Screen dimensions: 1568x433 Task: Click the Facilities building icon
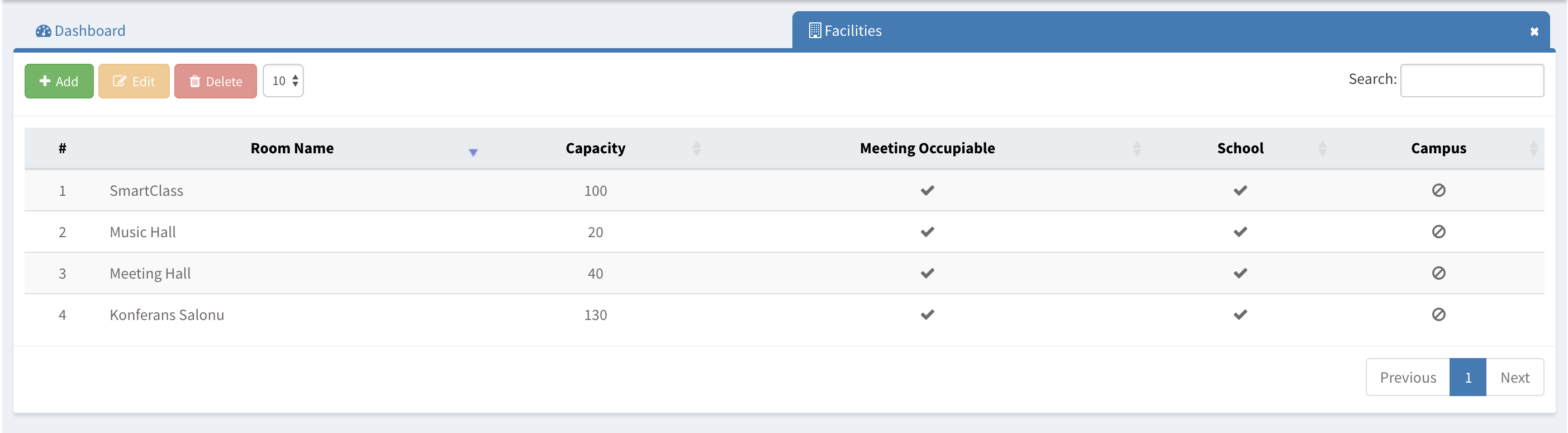[x=814, y=30]
